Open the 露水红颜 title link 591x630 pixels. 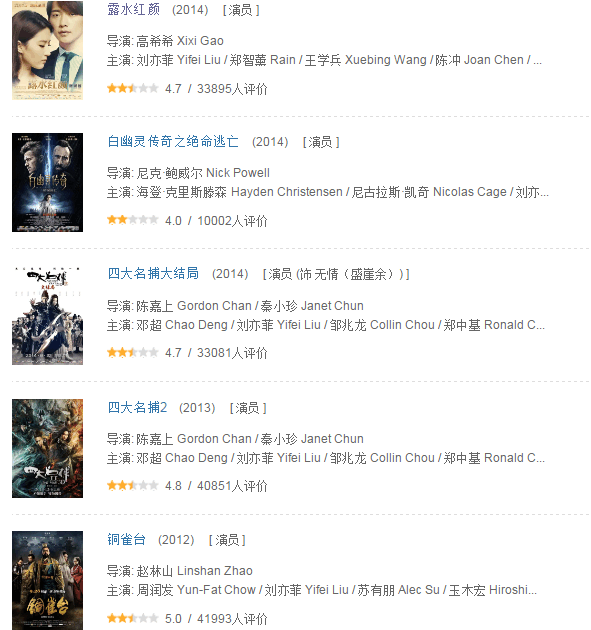click(x=134, y=9)
